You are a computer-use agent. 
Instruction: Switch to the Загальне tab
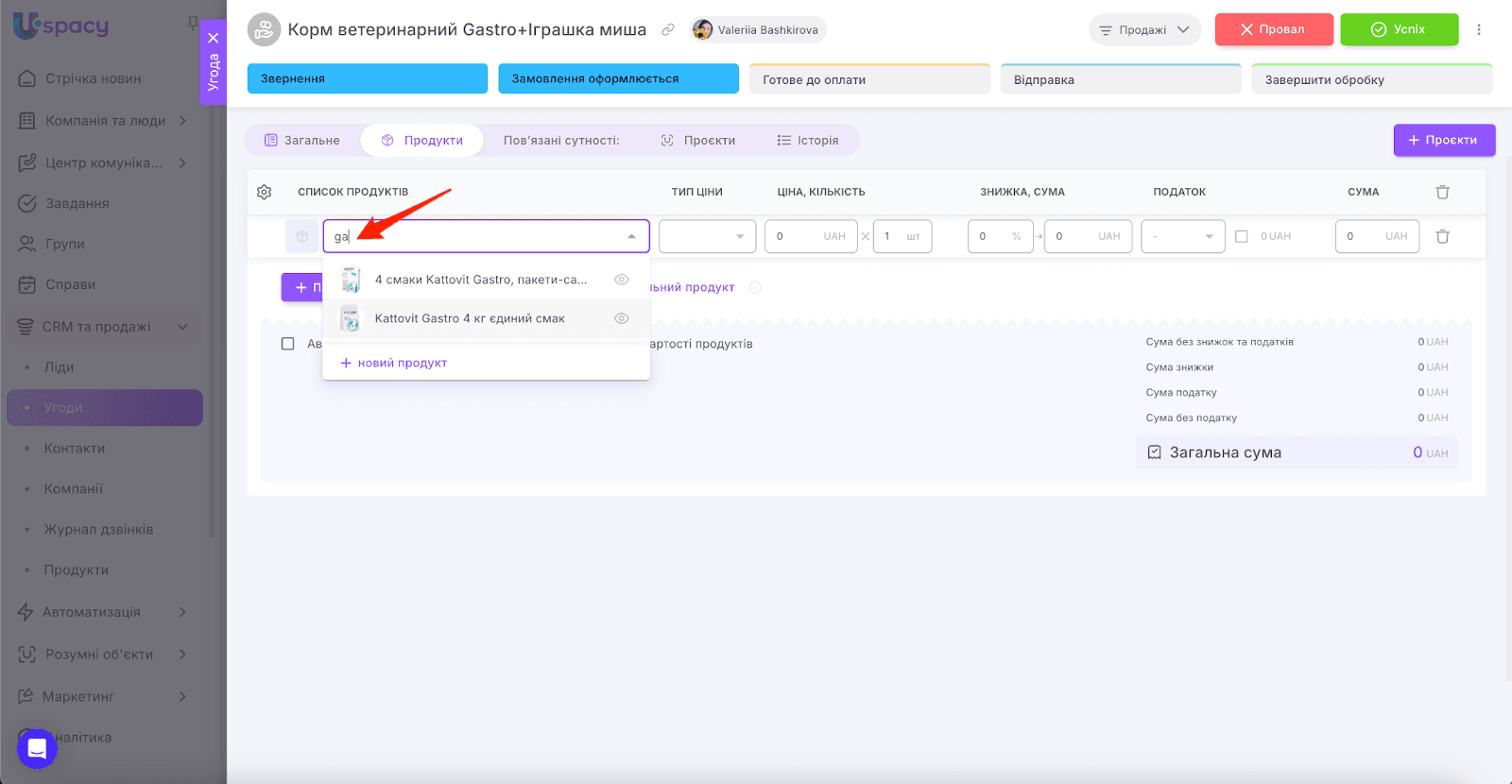302,141
